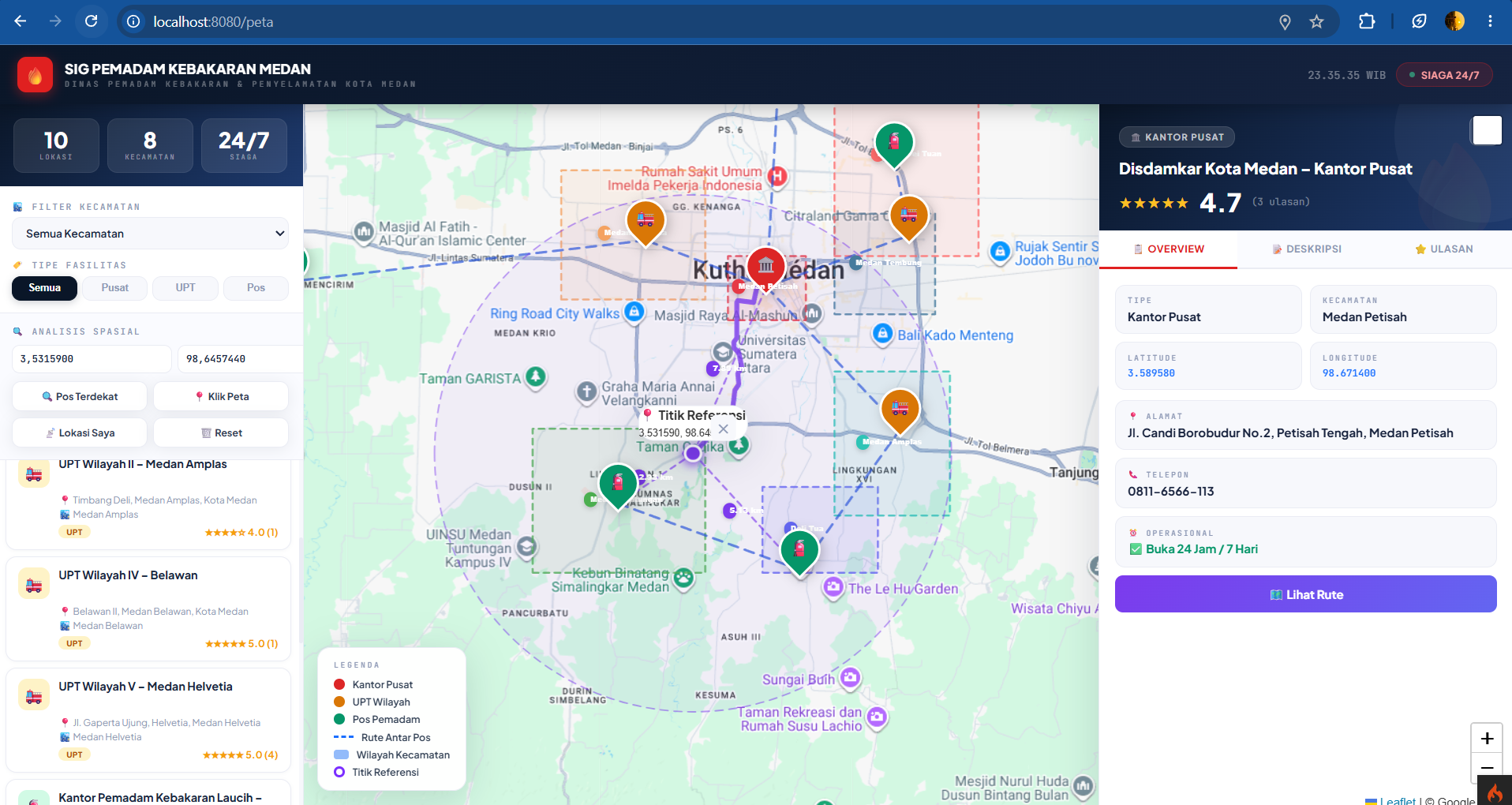Image resolution: width=1512 pixels, height=805 pixels.
Task: Filter facilities by Pusat type
Action: [114, 288]
